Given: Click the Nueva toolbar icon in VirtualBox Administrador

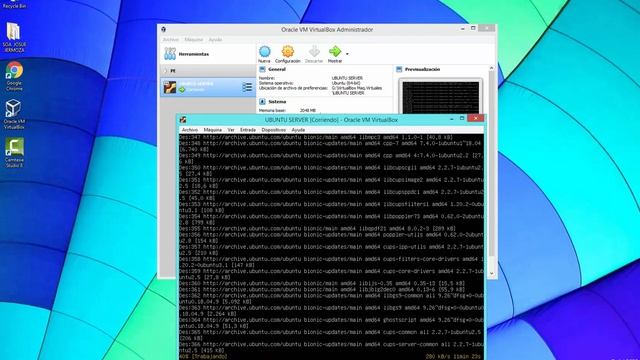Looking at the screenshot, I should [x=264, y=51].
